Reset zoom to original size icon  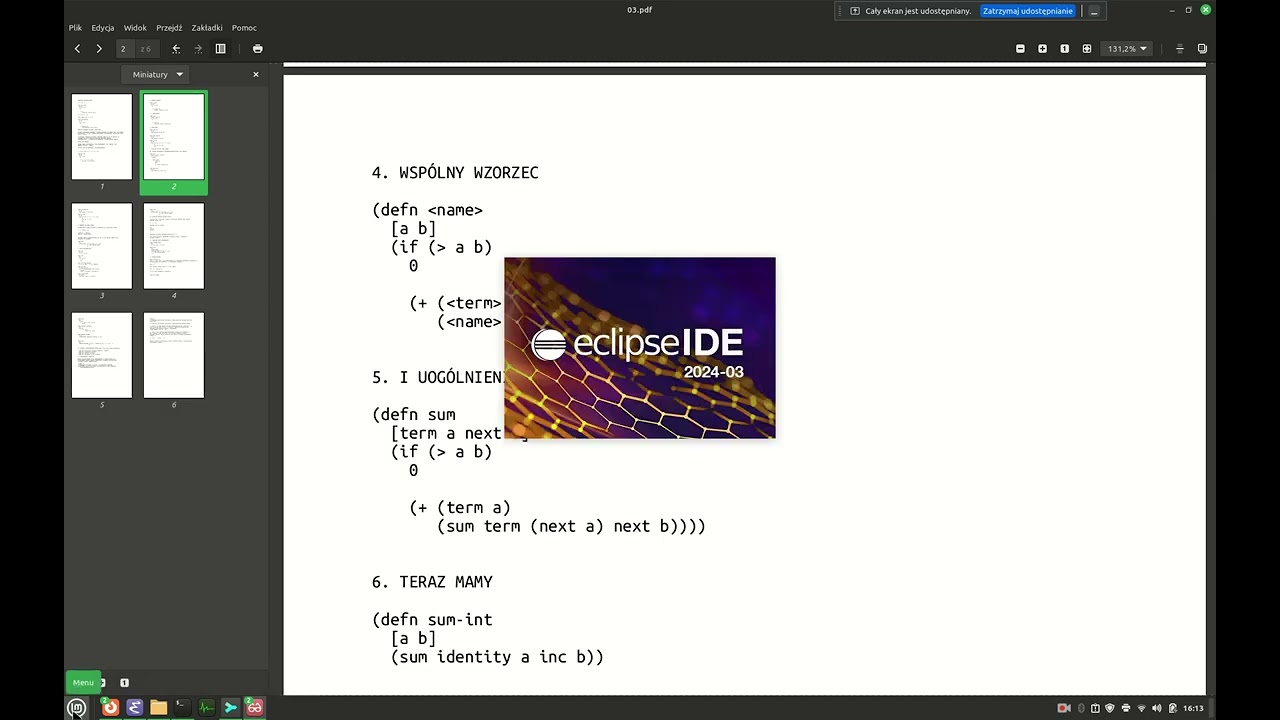coord(1064,48)
